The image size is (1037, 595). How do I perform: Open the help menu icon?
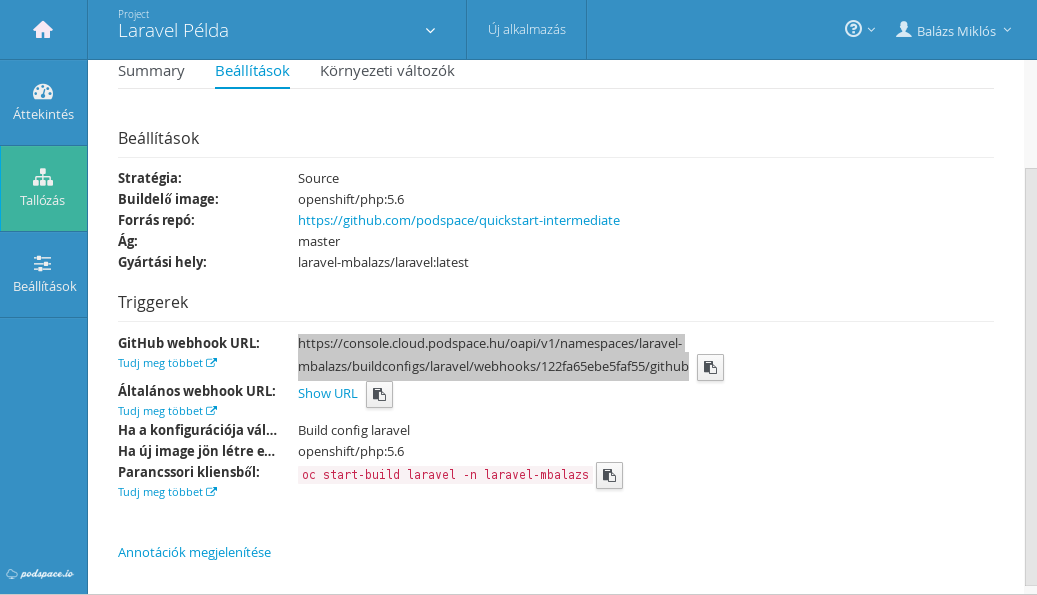[x=853, y=29]
